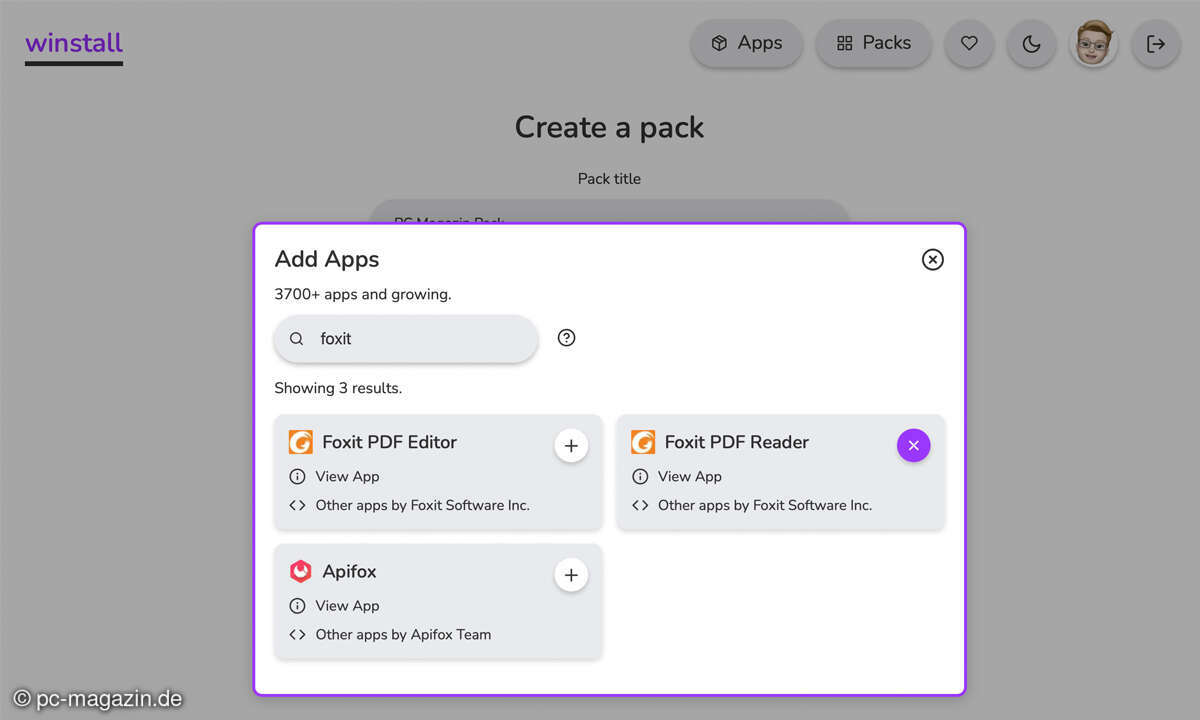Viewport: 1200px width, 720px height.
Task: Click the Foxit PDF Reader logo icon
Action: tap(643, 442)
